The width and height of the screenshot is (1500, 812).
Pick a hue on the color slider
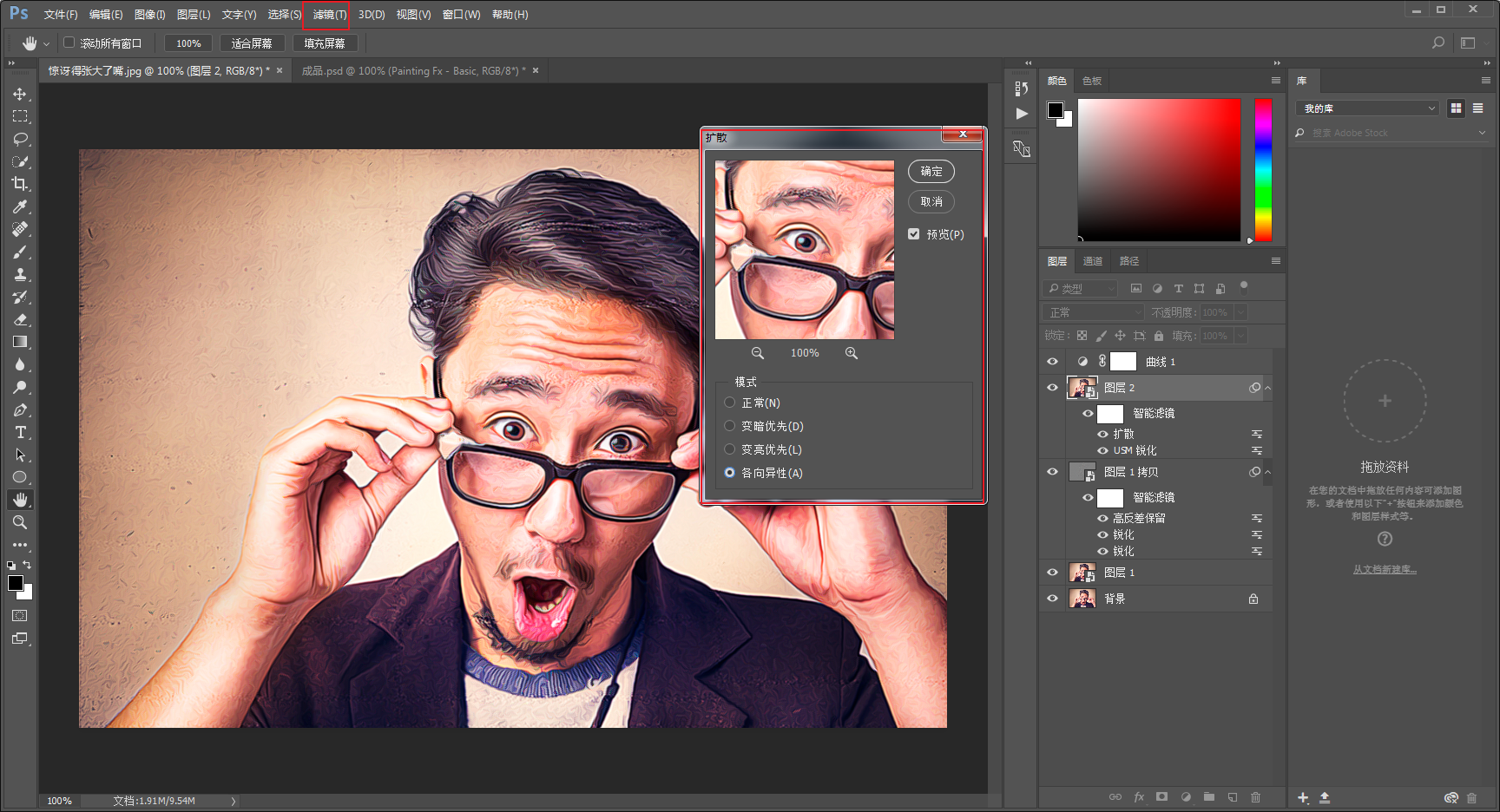click(x=1263, y=169)
